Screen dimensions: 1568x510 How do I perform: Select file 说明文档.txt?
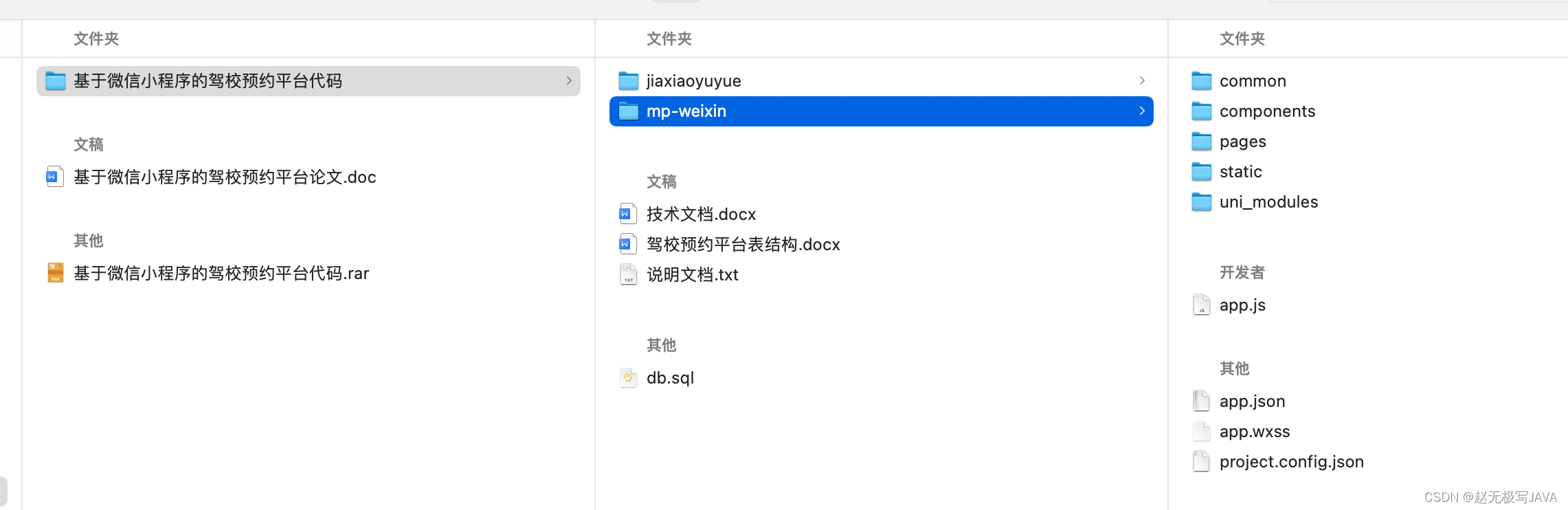[x=693, y=275]
